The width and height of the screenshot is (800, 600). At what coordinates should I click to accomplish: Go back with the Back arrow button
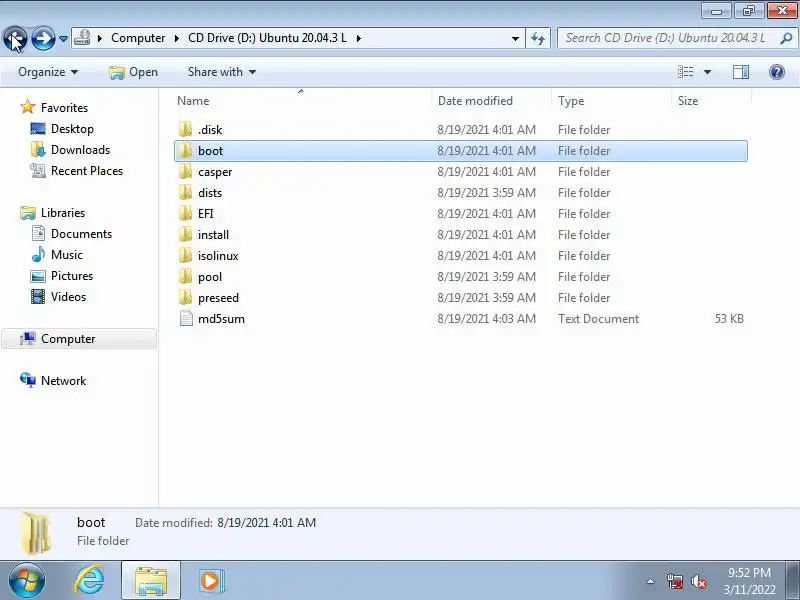pyautogui.click(x=15, y=38)
